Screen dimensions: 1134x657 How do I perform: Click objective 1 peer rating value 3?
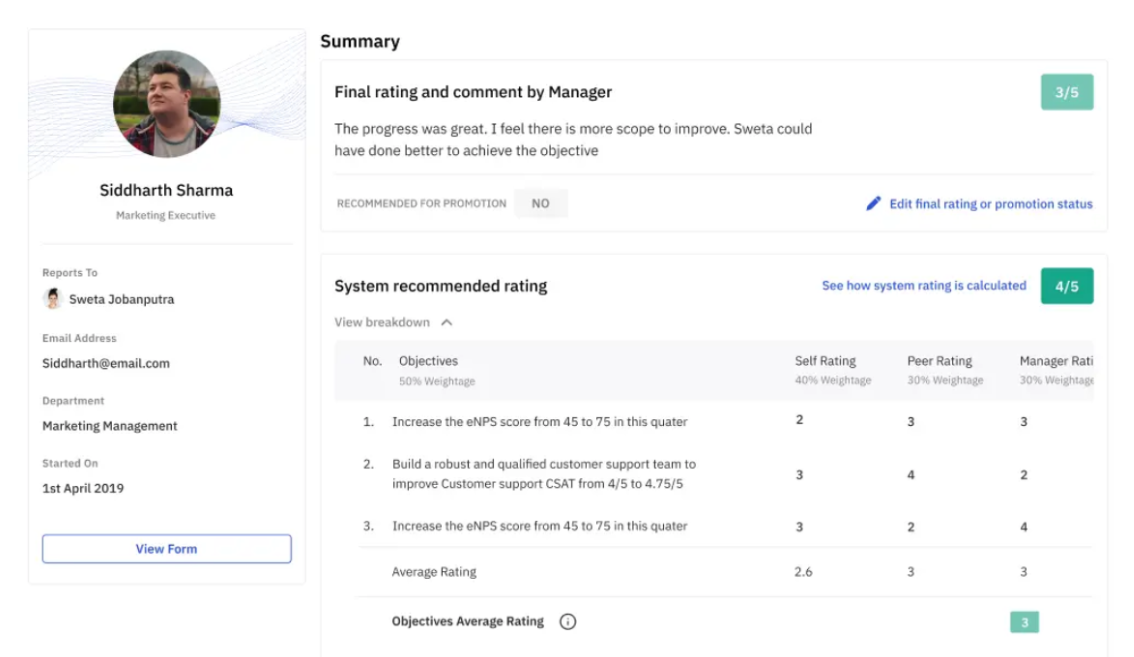coord(911,422)
